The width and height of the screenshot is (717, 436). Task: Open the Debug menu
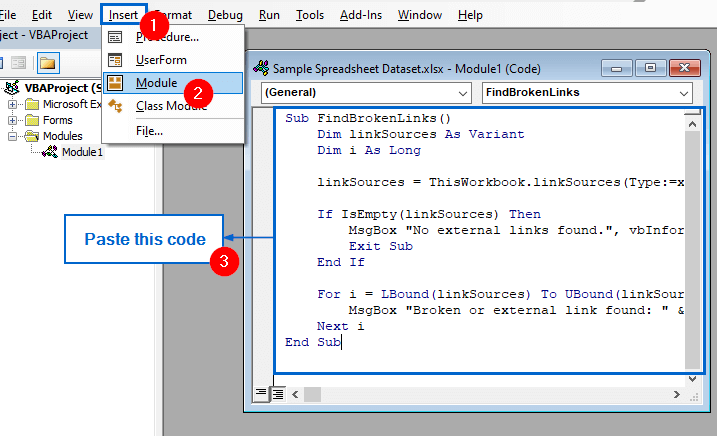pos(226,15)
